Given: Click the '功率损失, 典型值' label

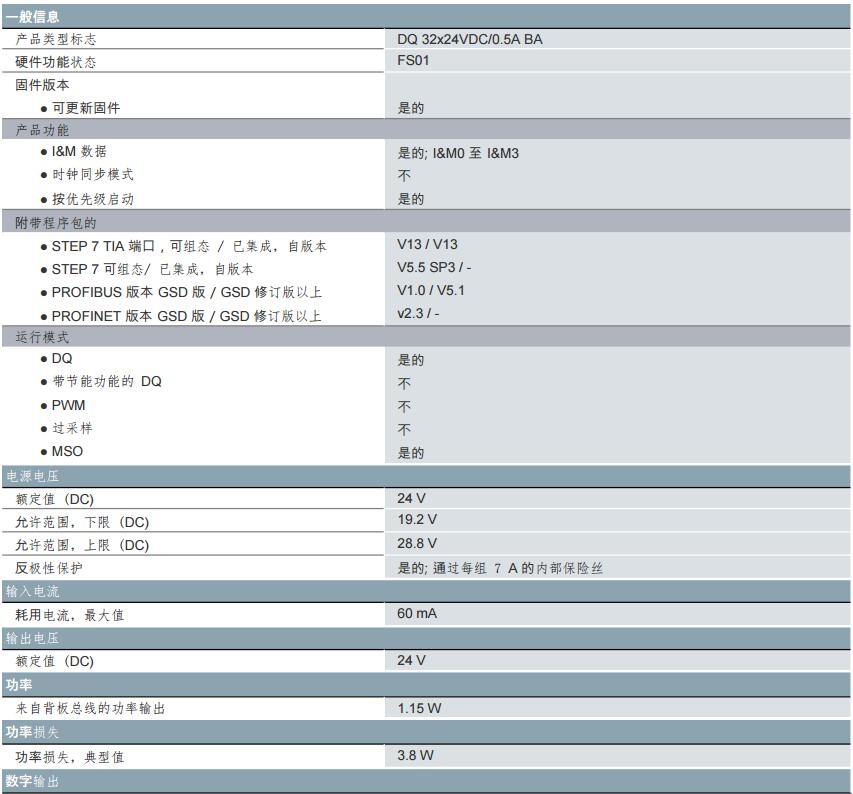Looking at the screenshot, I should tap(69, 757).
